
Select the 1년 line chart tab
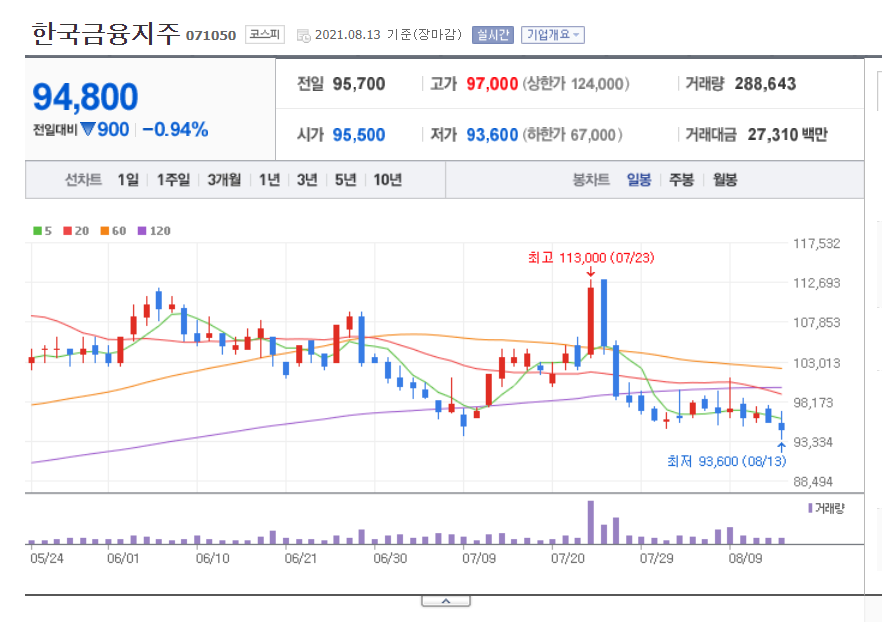(x=269, y=180)
